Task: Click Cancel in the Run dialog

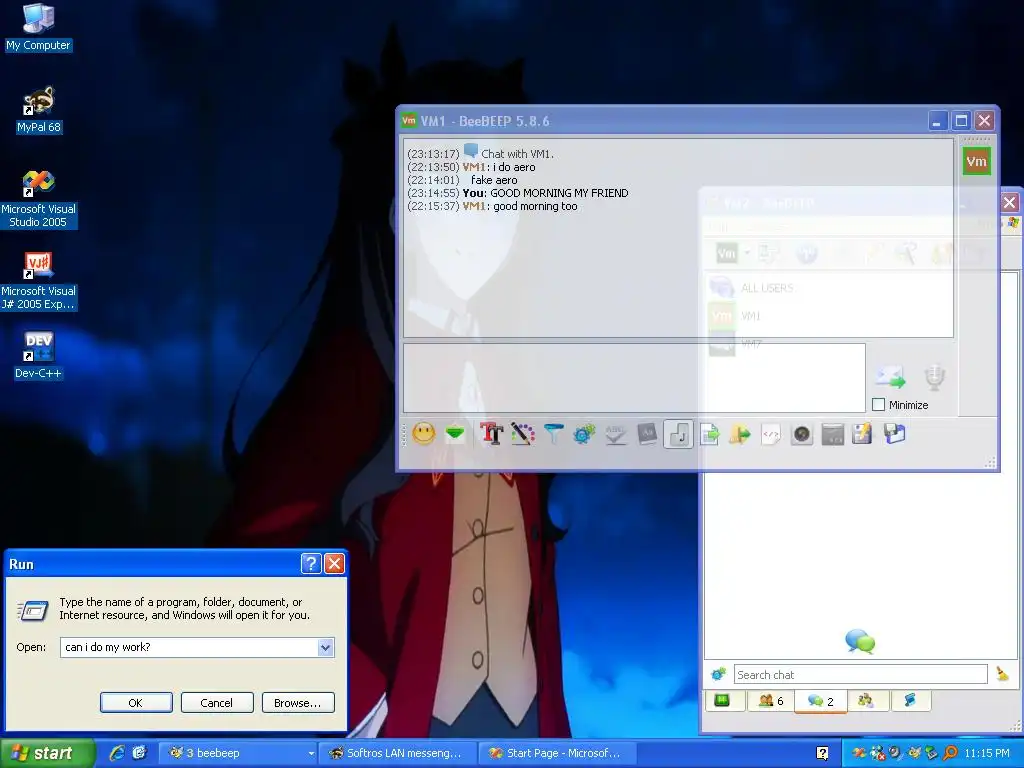Action: coord(217,703)
